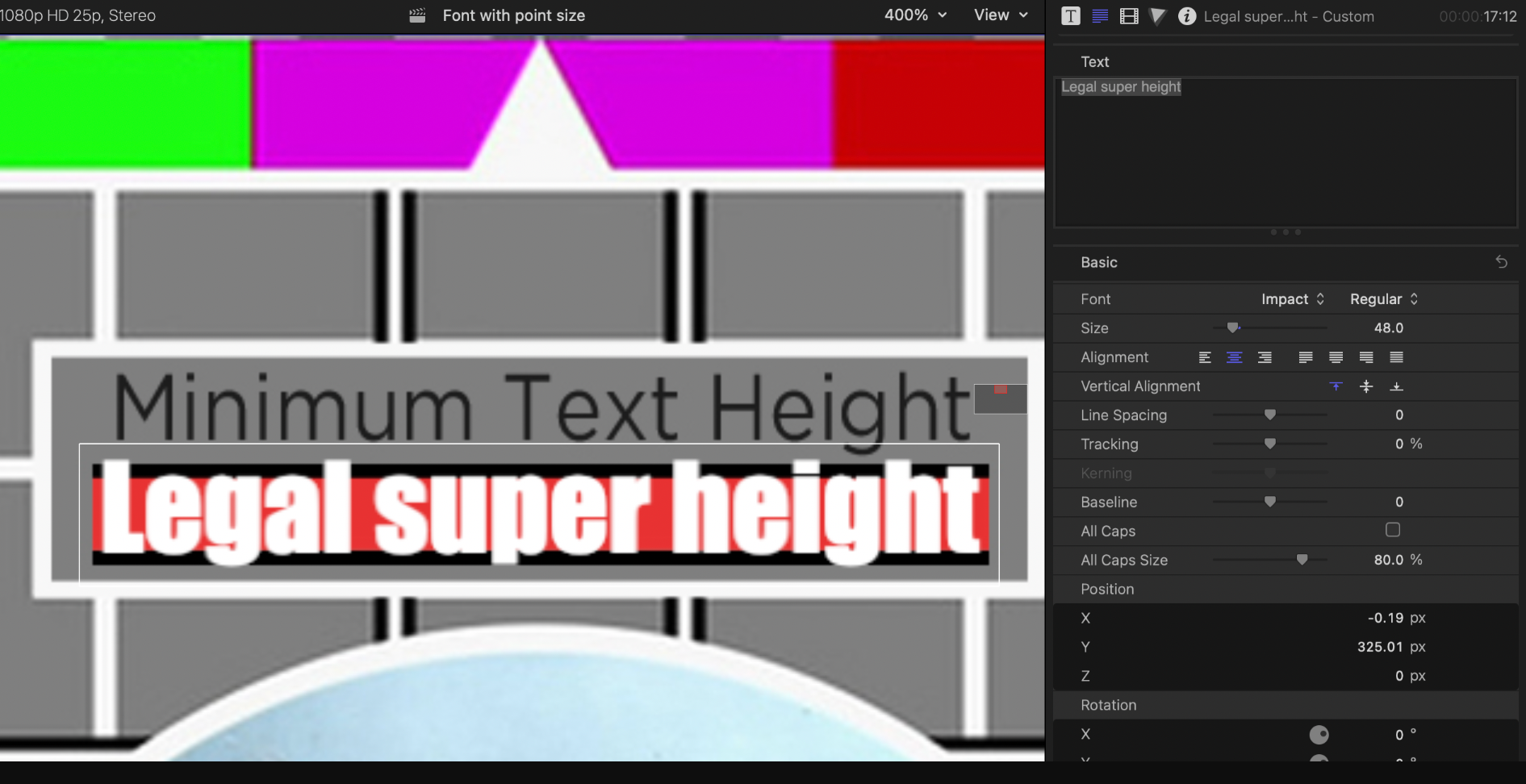Click the text area resize handle dots

pyautogui.click(x=1286, y=232)
